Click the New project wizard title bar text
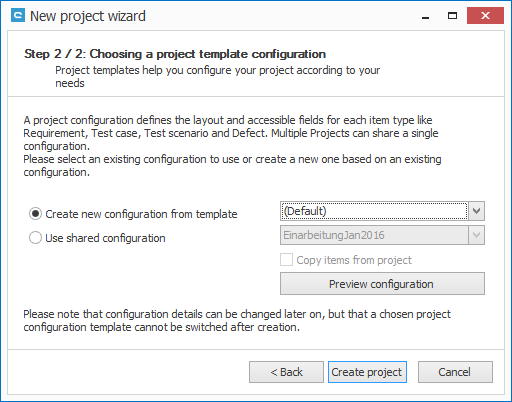 88,16
